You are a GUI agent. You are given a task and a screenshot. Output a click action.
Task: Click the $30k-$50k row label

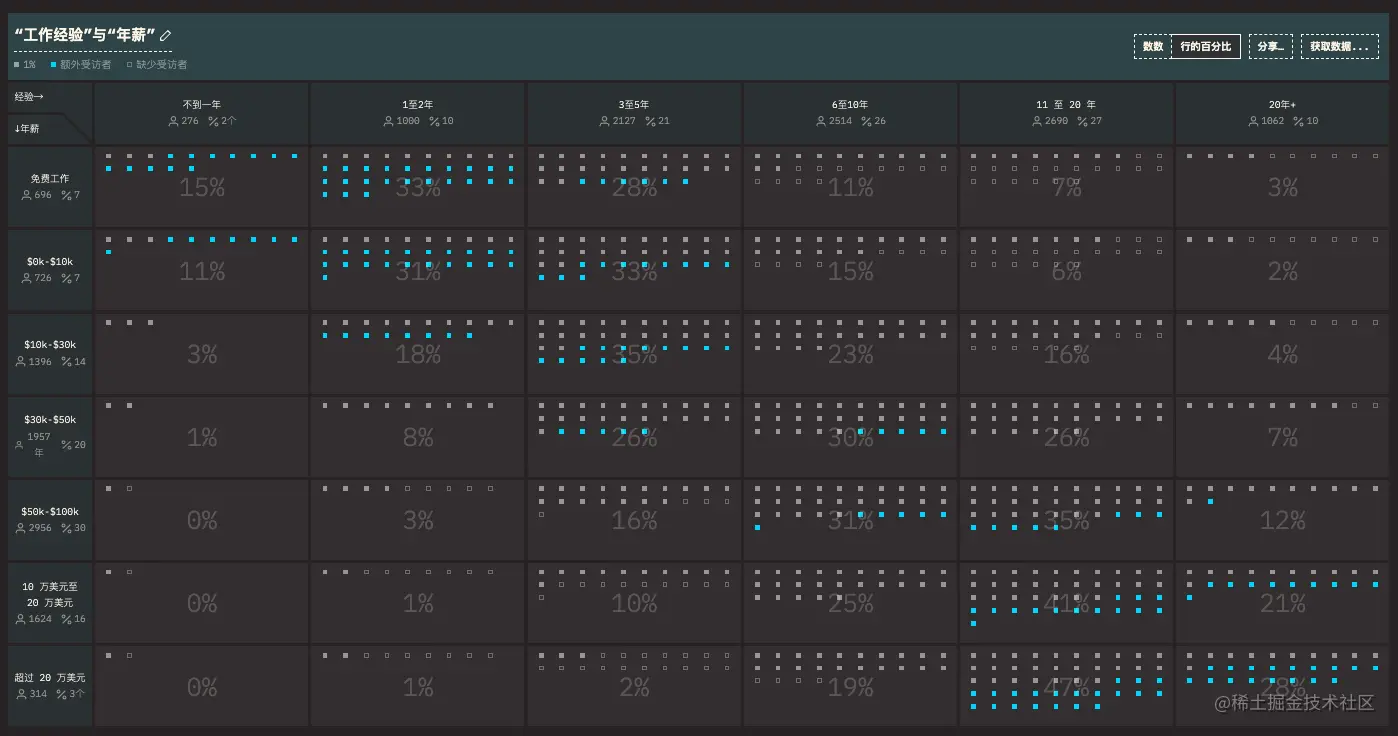(50, 420)
